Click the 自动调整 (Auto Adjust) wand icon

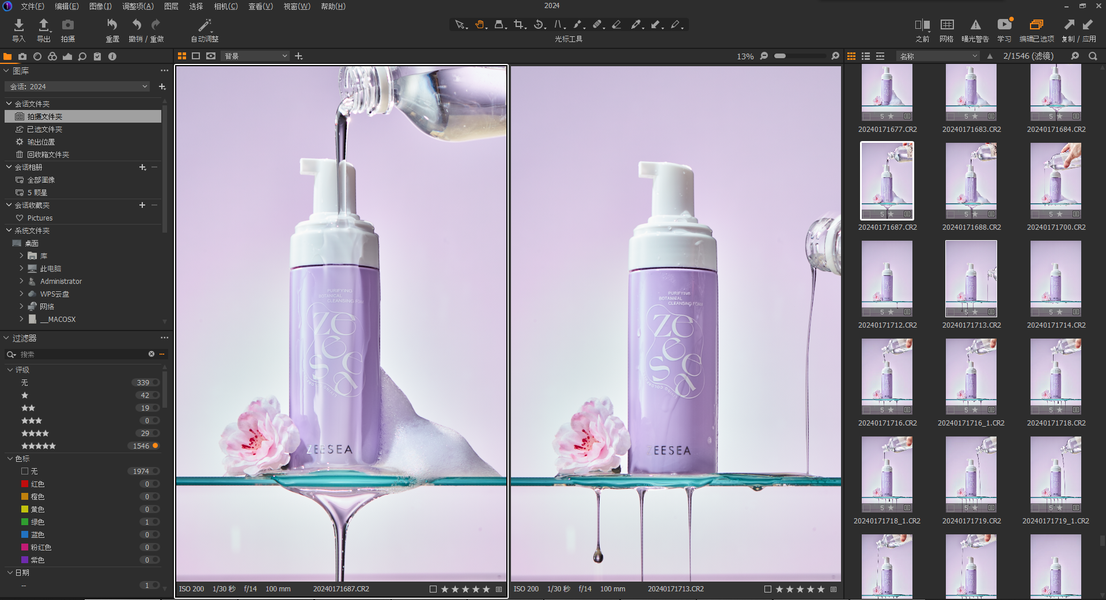coord(205,25)
